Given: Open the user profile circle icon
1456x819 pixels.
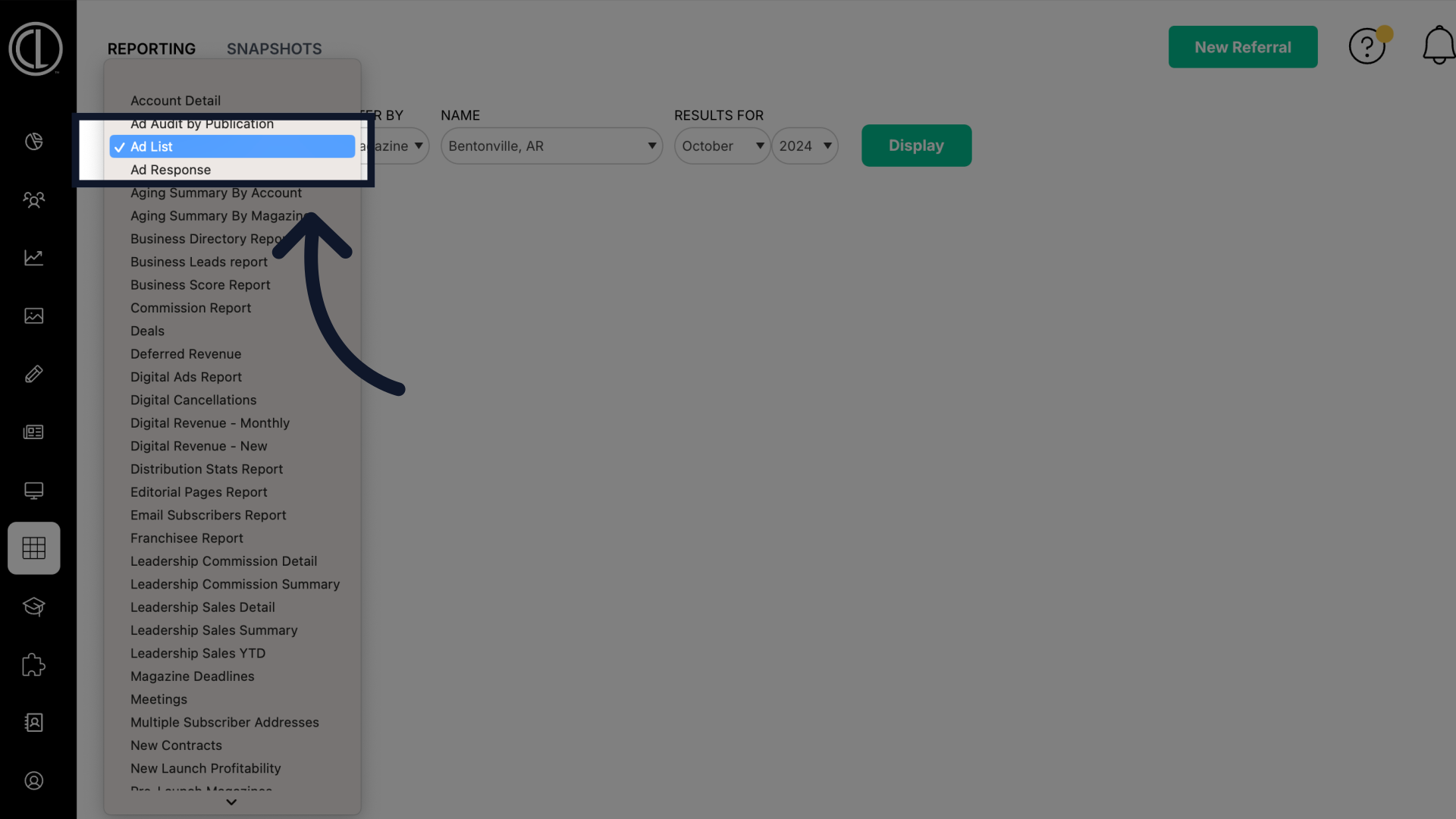Looking at the screenshot, I should (34, 781).
